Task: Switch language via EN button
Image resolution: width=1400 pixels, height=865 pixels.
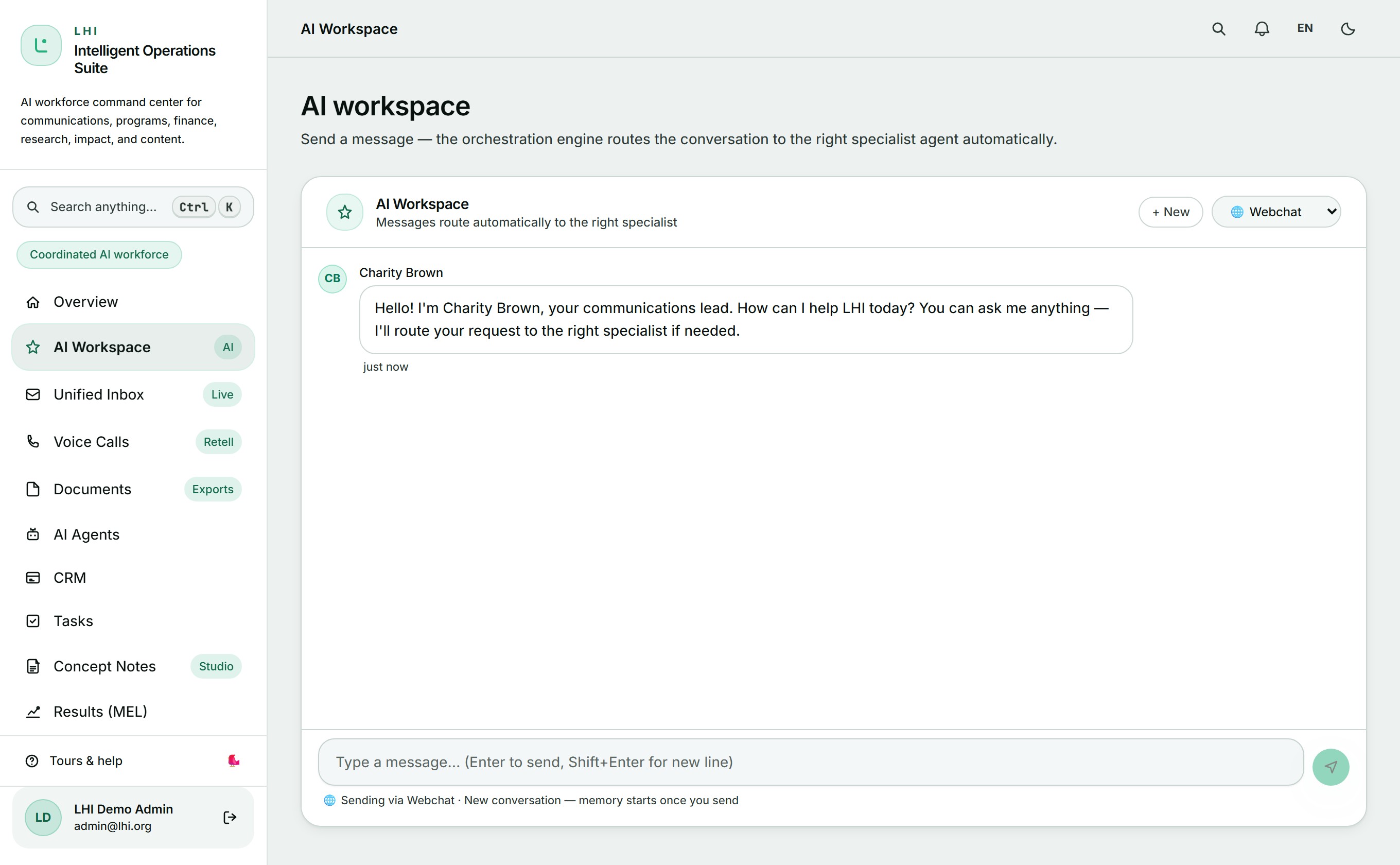Action: tap(1304, 29)
